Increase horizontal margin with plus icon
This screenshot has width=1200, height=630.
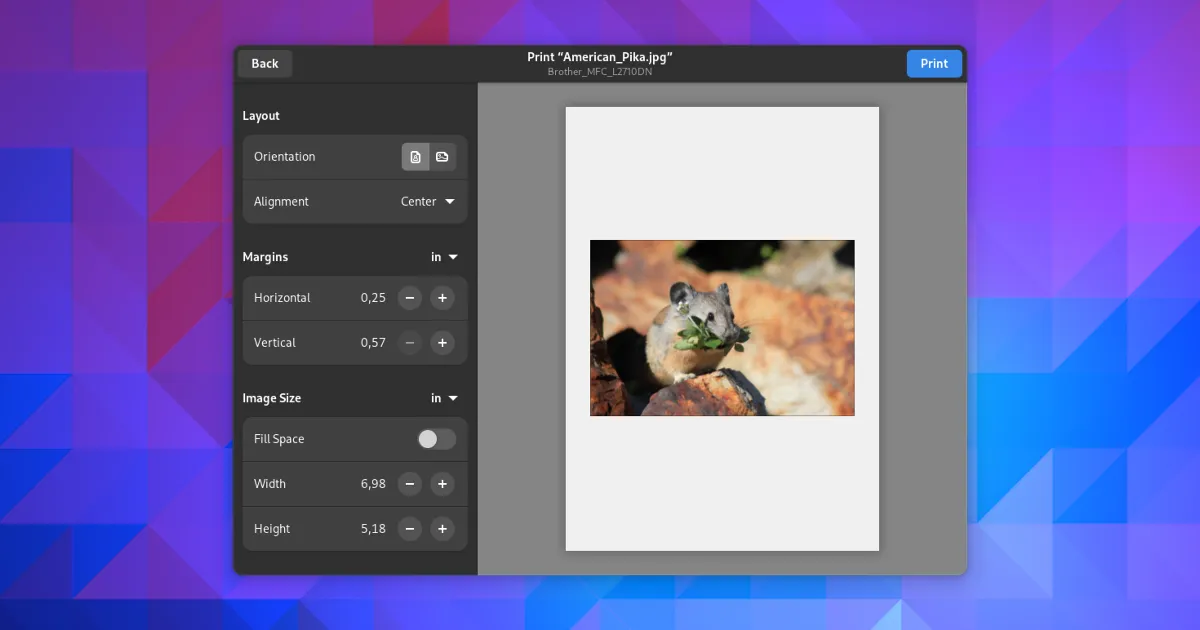tap(442, 298)
